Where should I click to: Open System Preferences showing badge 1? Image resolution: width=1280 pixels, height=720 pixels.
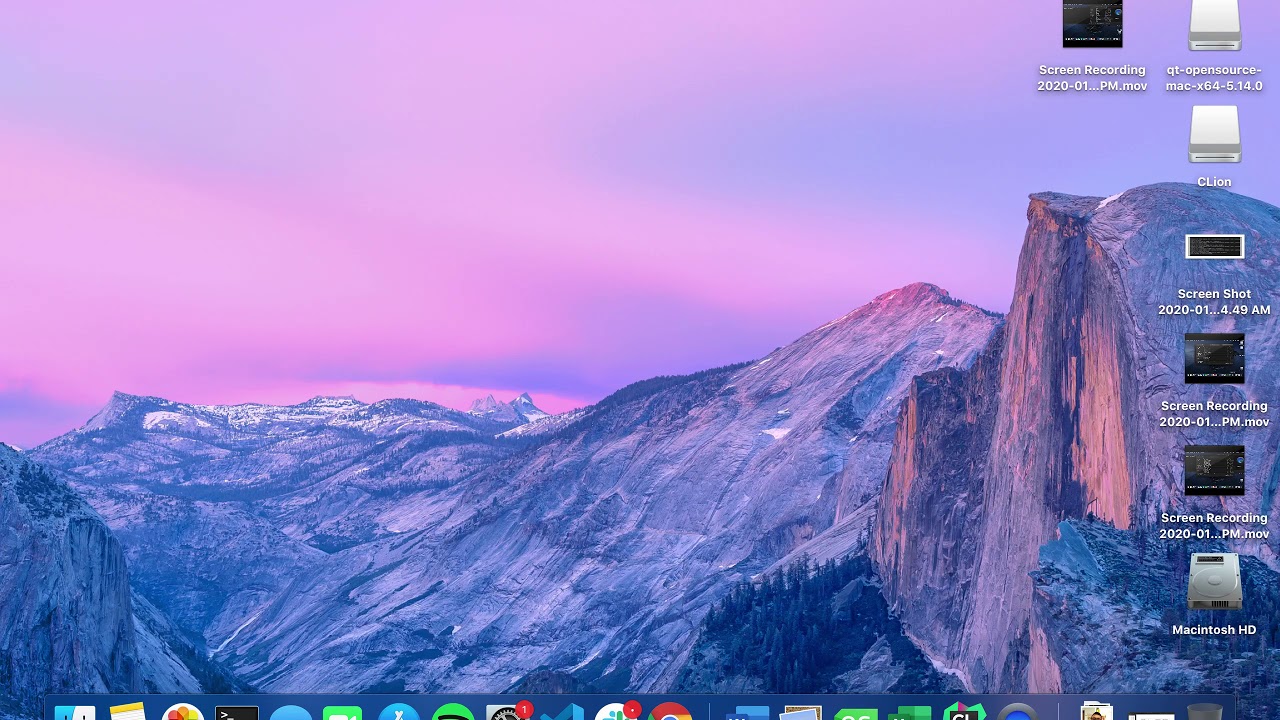(509, 711)
